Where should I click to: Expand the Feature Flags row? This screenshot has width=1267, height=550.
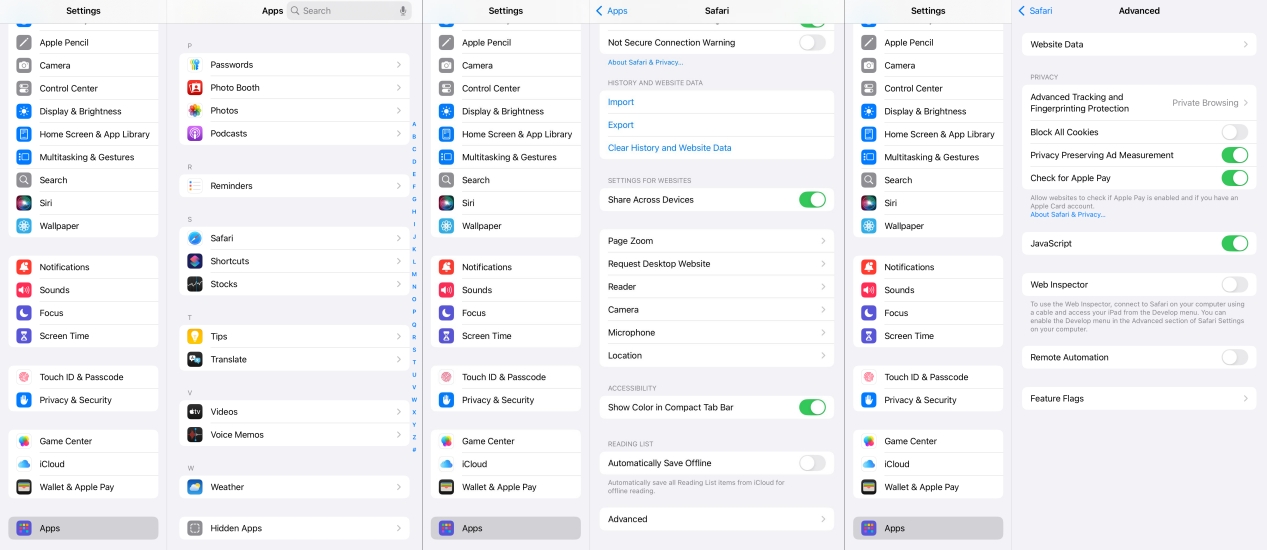point(1138,399)
